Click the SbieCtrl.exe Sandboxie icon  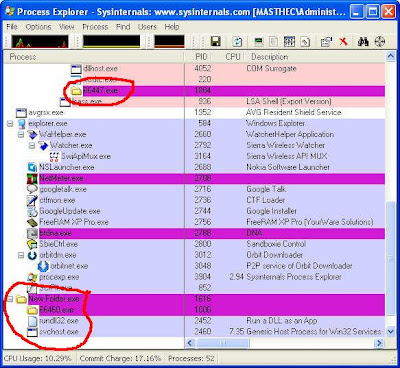pos(32,244)
